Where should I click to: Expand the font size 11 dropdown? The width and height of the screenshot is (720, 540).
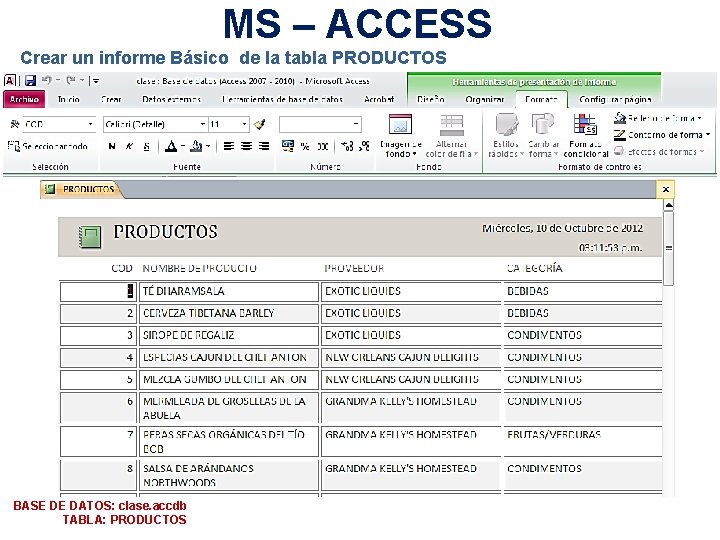244,124
